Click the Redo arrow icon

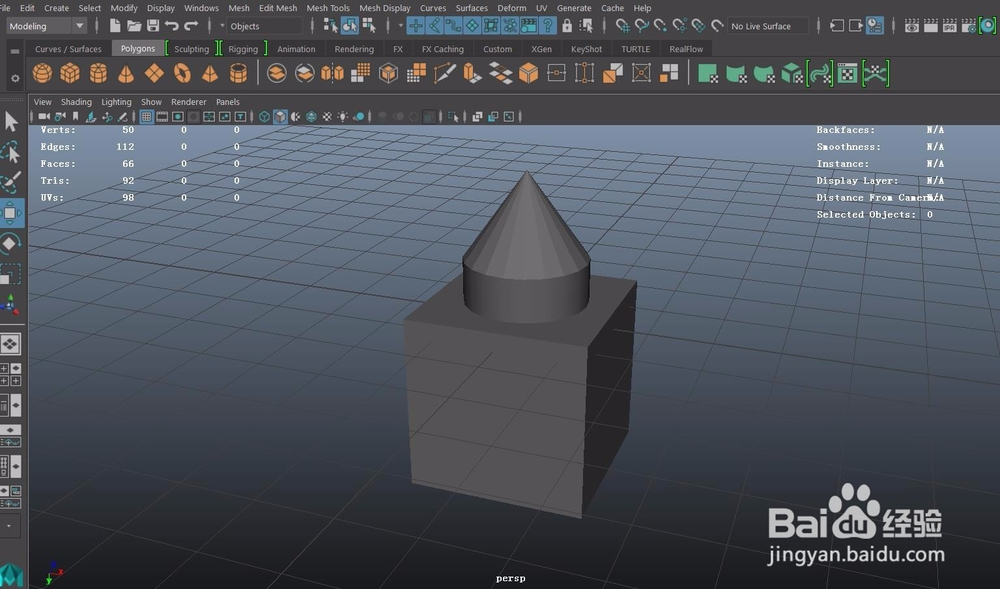[191, 25]
